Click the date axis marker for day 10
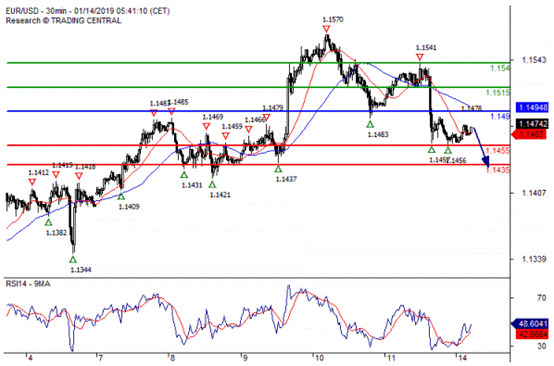The width and height of the screenshot is (554, 366). pos(318,358)
